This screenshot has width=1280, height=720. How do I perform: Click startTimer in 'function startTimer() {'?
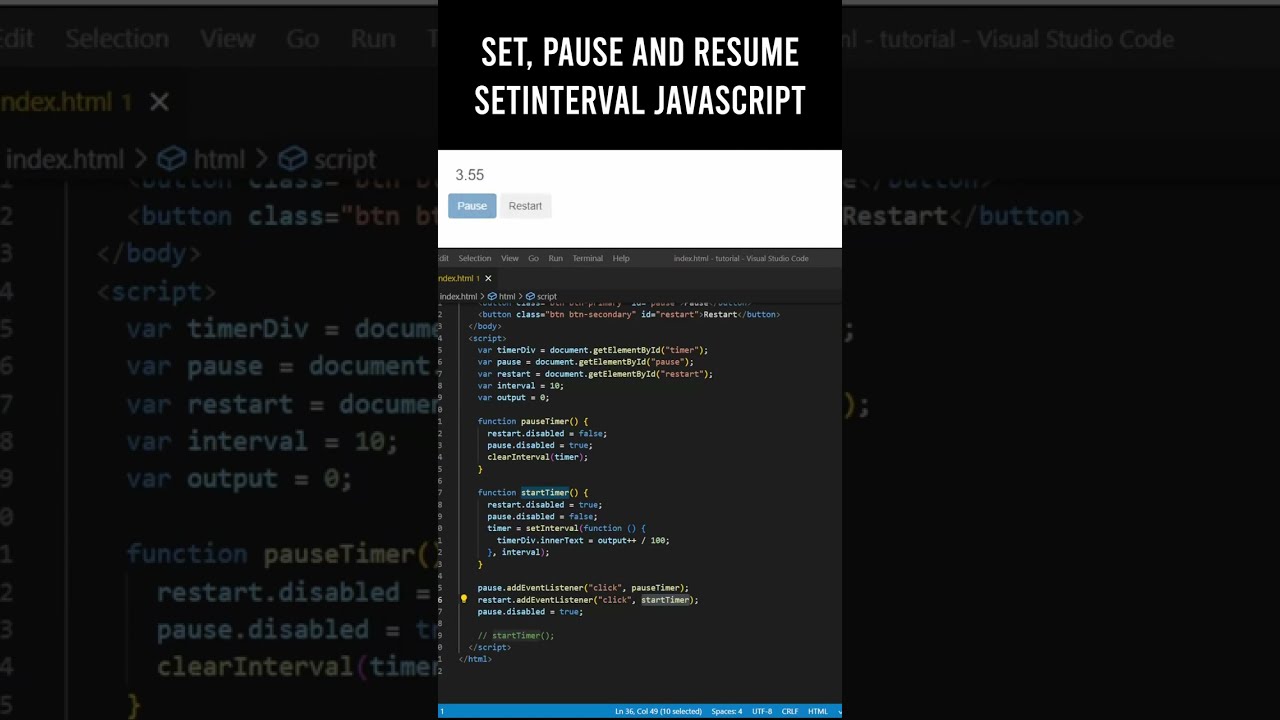point(545,493)
